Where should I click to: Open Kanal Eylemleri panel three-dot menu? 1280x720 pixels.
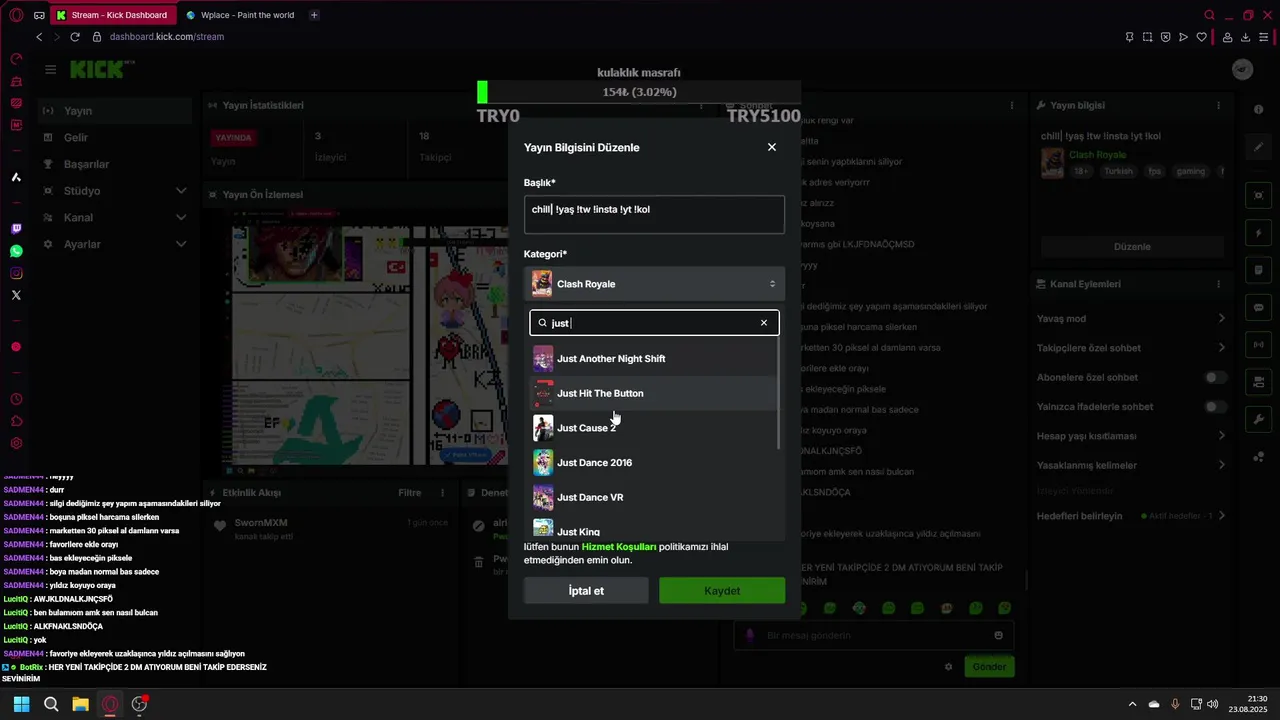[x=1218, y=284]
